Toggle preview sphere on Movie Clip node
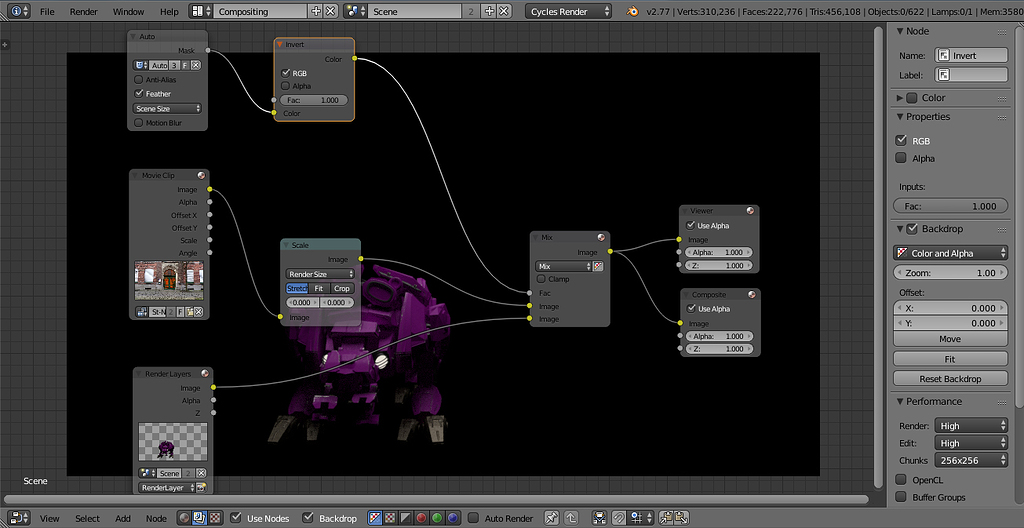This screenshot has width=1024, height=528. coord(201,175)
